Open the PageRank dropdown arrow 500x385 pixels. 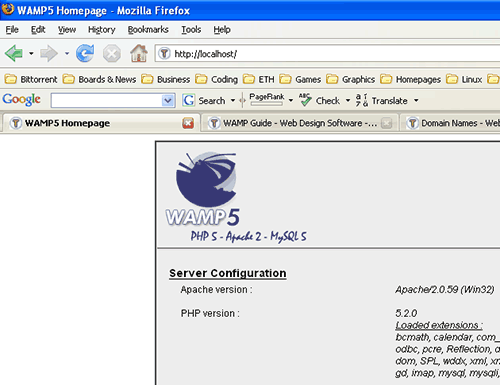coord(291,100)
